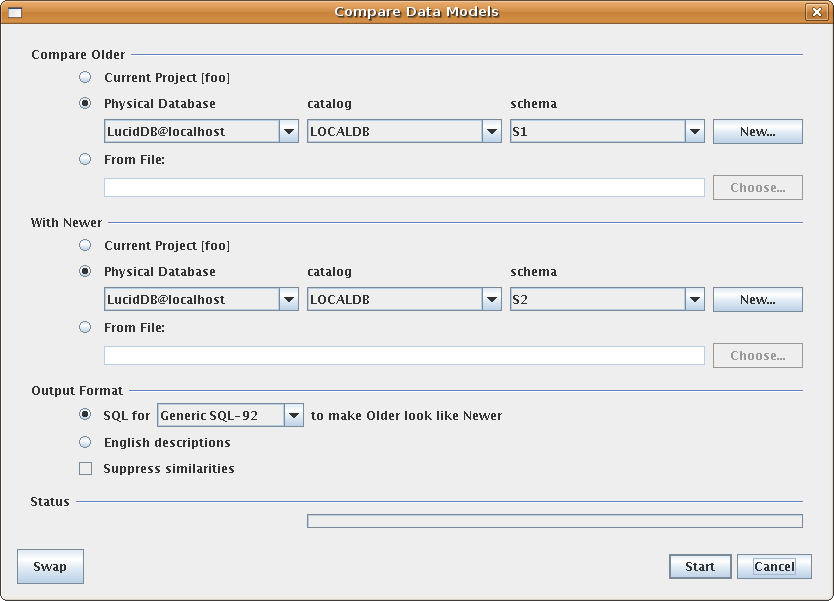Click Choose... button in Compare Older section

click(757, 188)
